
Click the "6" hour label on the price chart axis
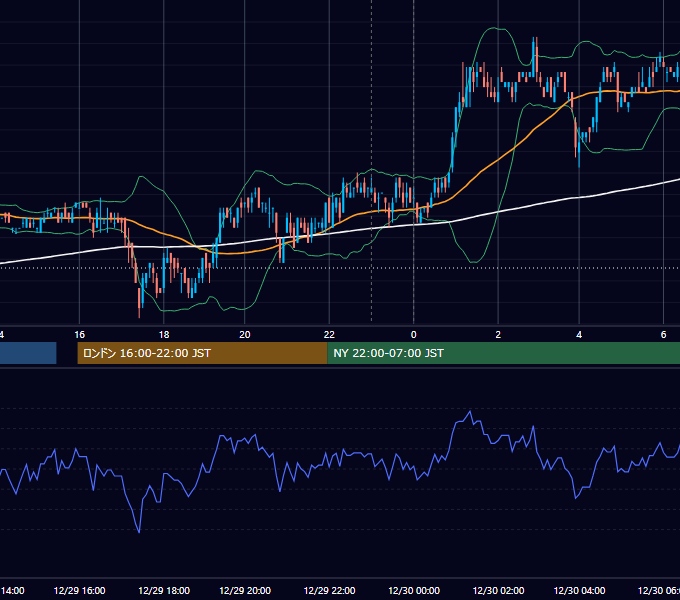[663, 335]
